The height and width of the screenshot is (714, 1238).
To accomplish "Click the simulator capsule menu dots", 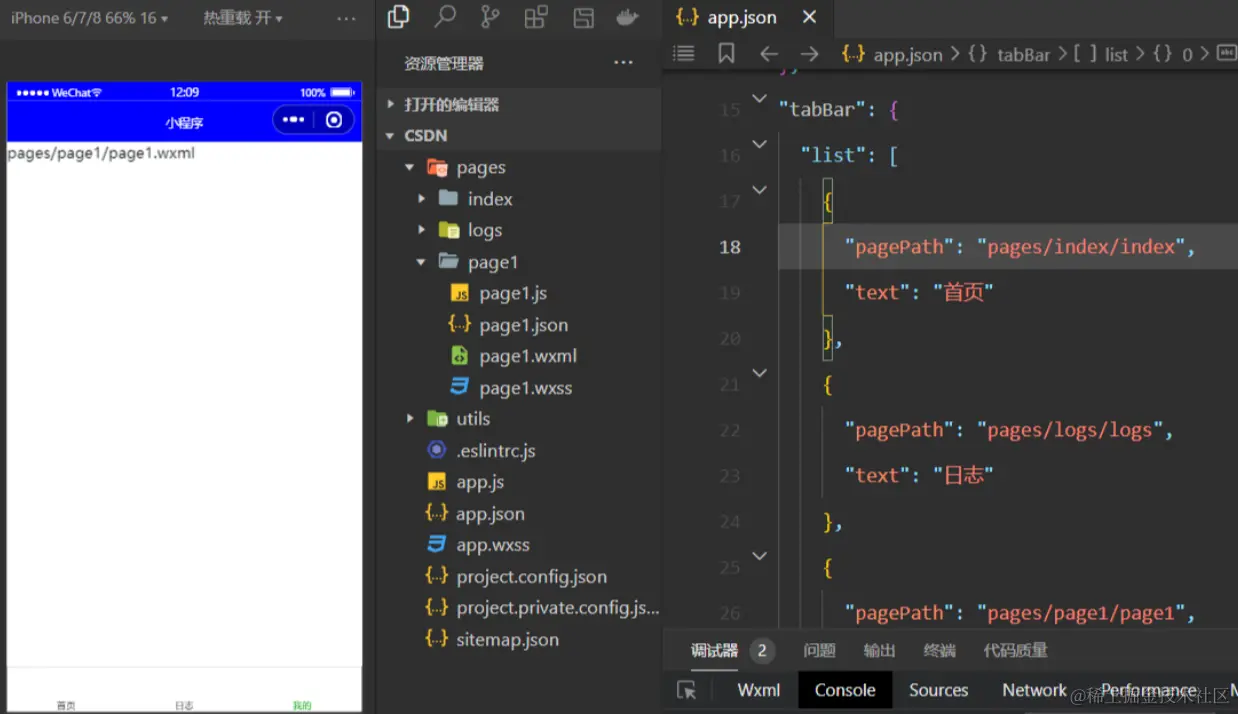I will tap(293, 120).
